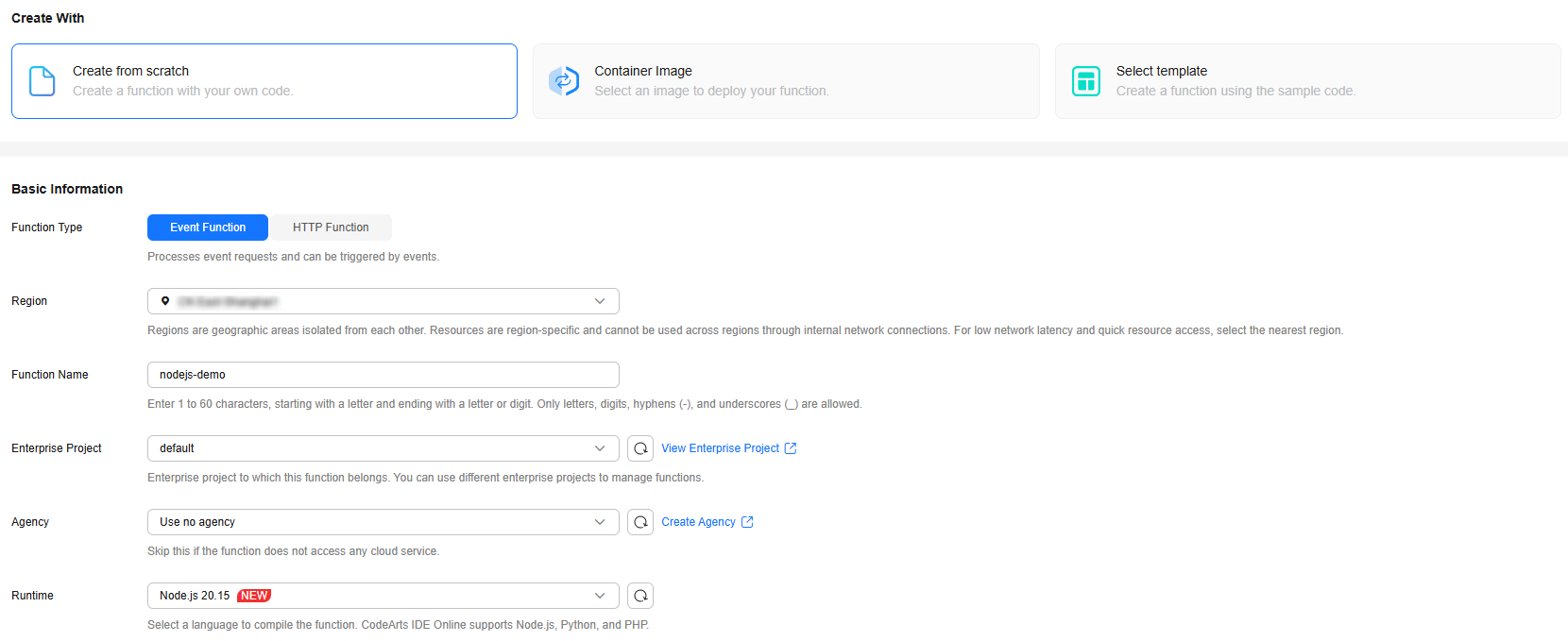The width and height of the screenshot is (1568, 641).
Task: Click the Create from scratch document icon
Action: (43, 81)
